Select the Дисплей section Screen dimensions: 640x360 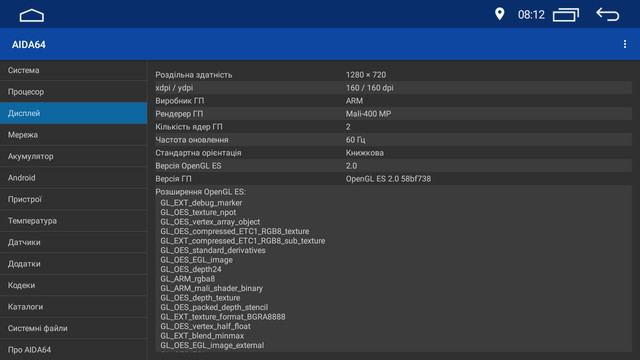(x=73, y=113)
